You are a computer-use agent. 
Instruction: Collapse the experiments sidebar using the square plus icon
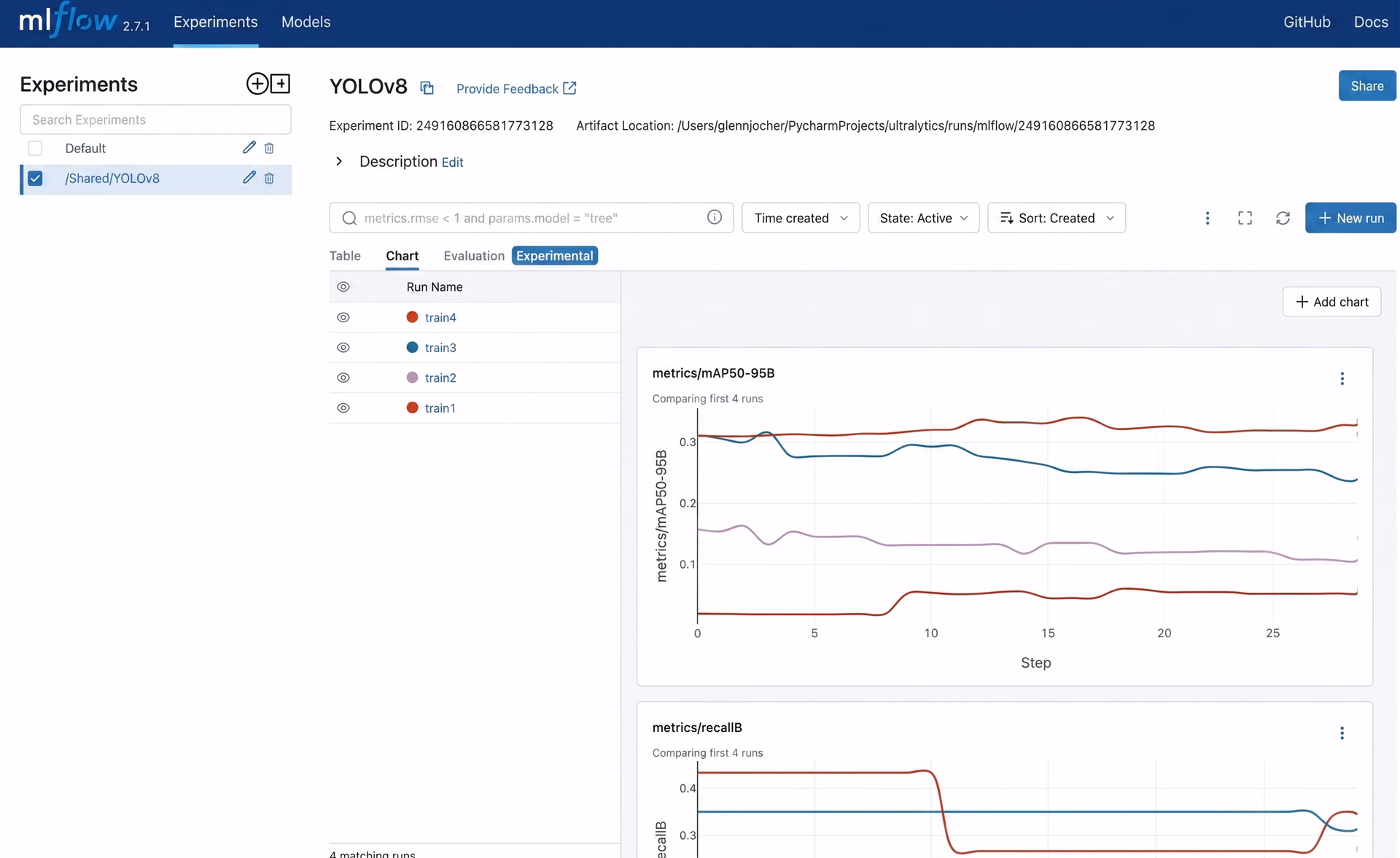tap(281, 84)
